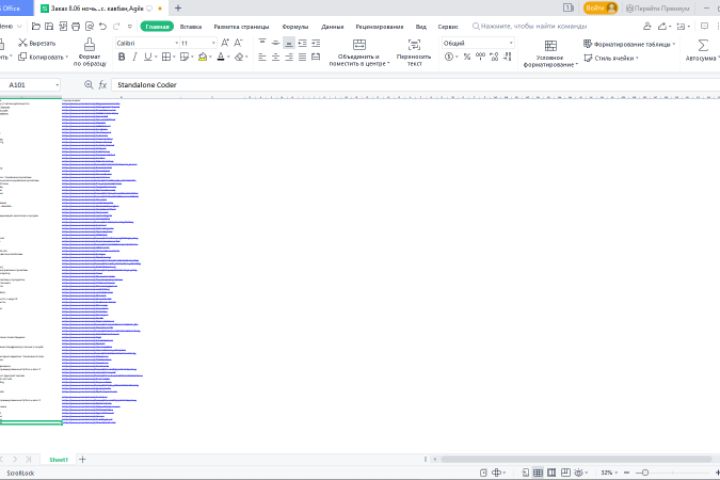
Task: Open the Рецензирование ribbon tab
Action: pyautogui.click(x=379, y=27)
